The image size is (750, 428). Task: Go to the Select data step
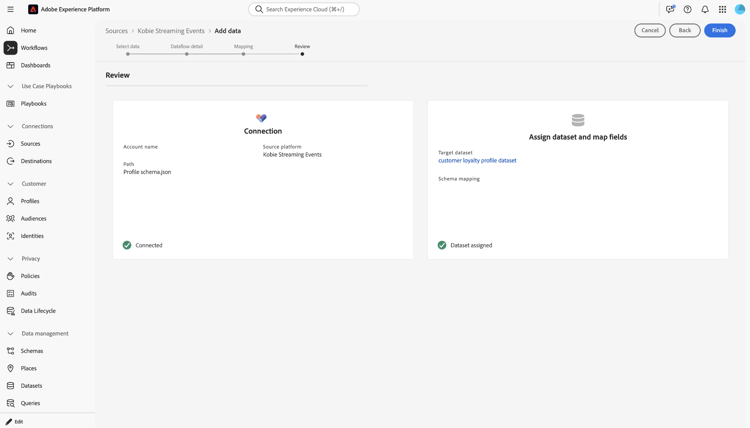pos(128,50)
